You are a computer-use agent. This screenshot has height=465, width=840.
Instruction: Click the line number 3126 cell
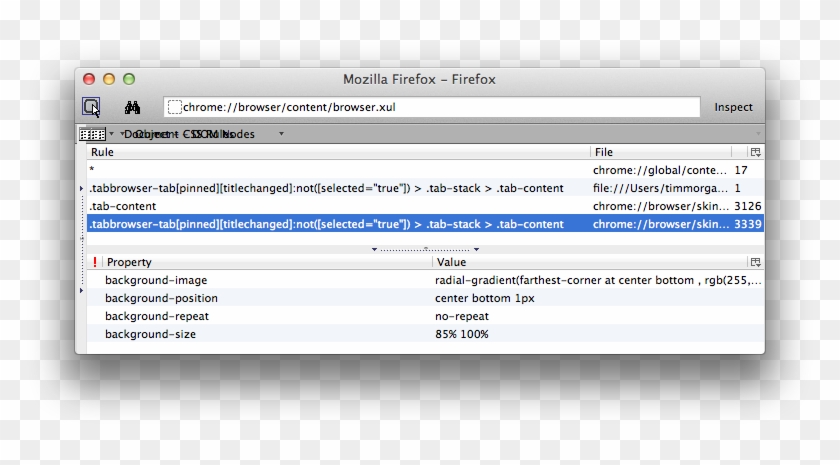pyautogui.click(x=747, y=206)
